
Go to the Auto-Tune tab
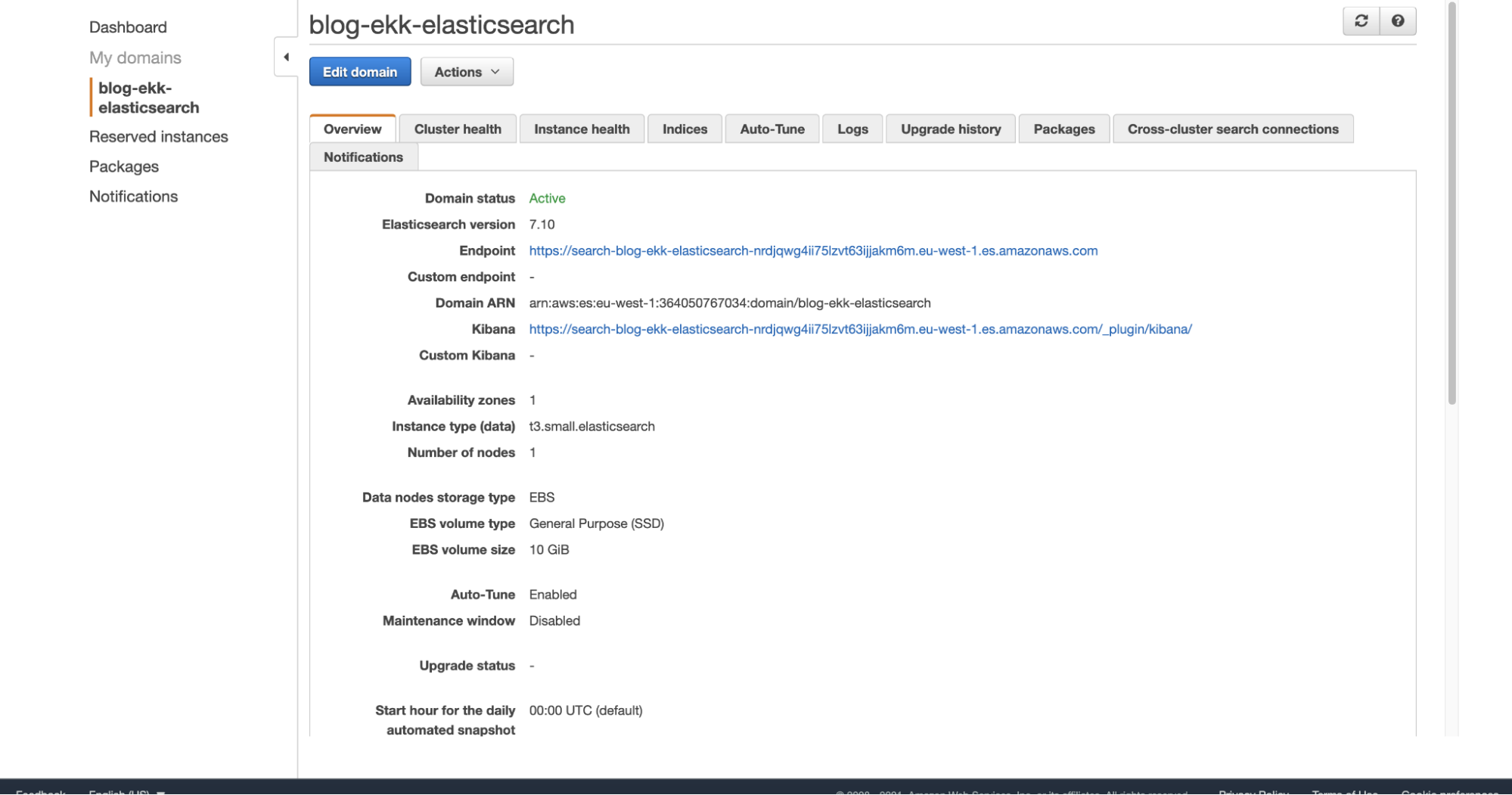tap(772, 129)
